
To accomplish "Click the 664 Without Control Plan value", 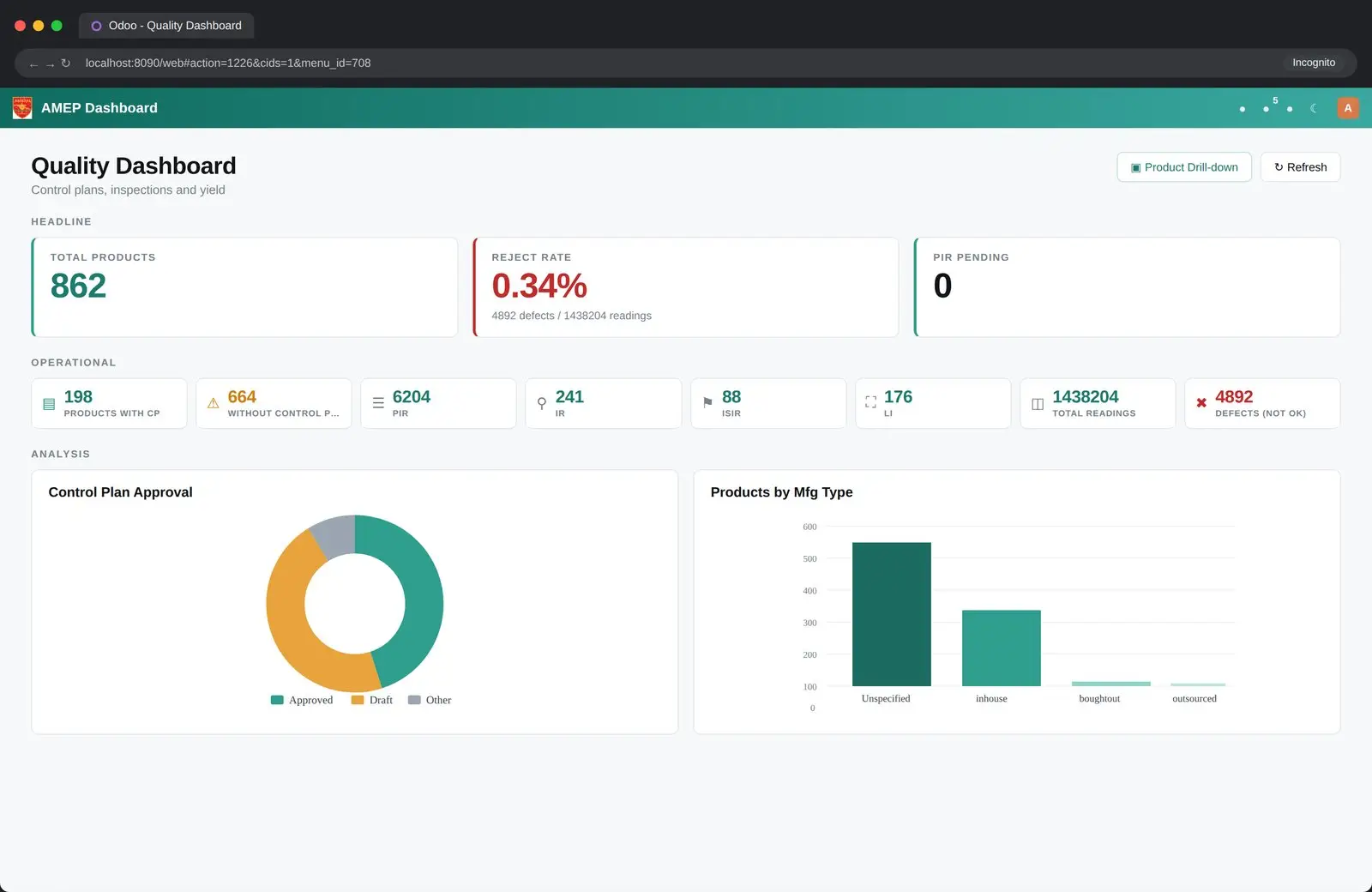I will pos(242,396).
